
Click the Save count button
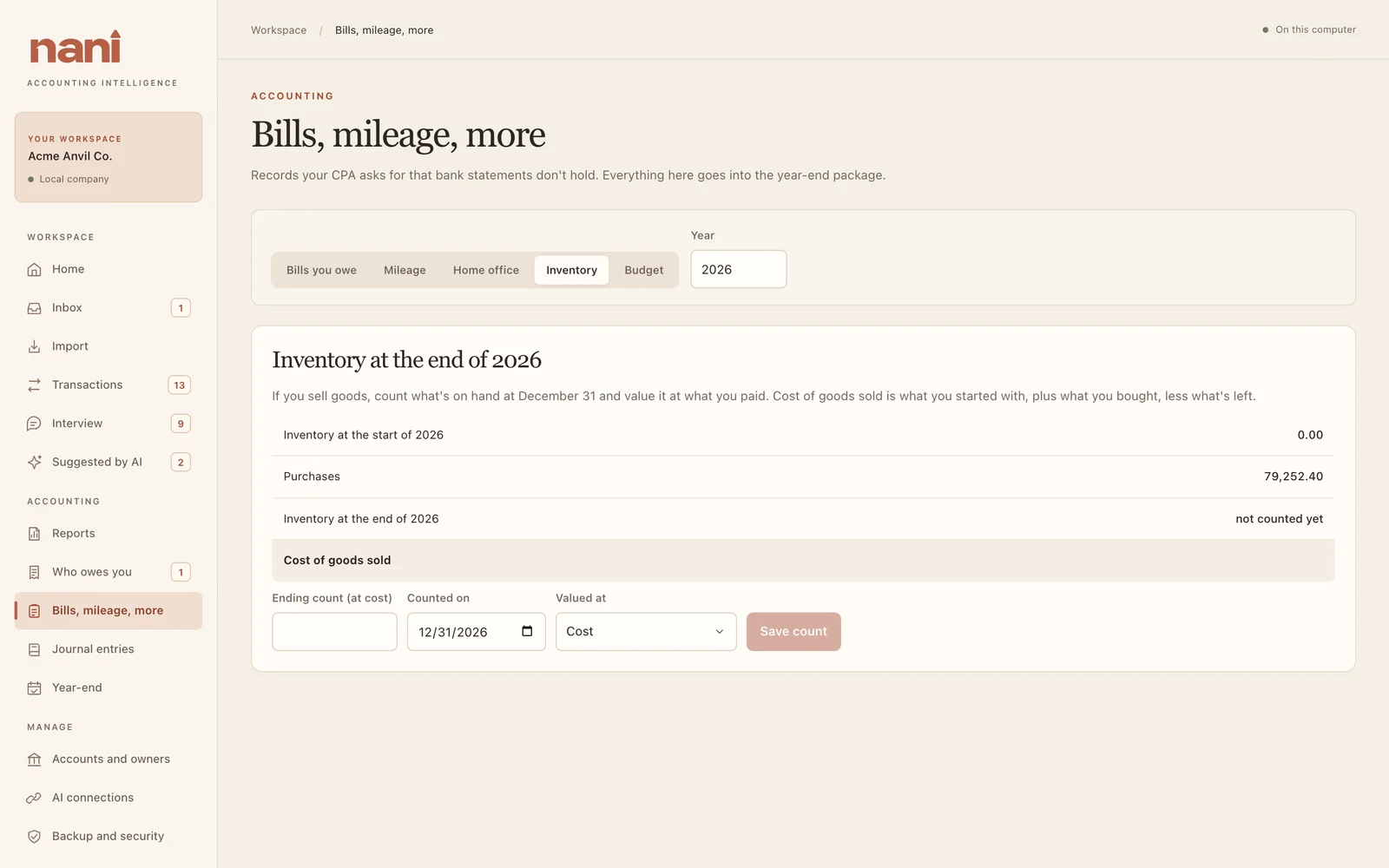click(x=793, y=632)
